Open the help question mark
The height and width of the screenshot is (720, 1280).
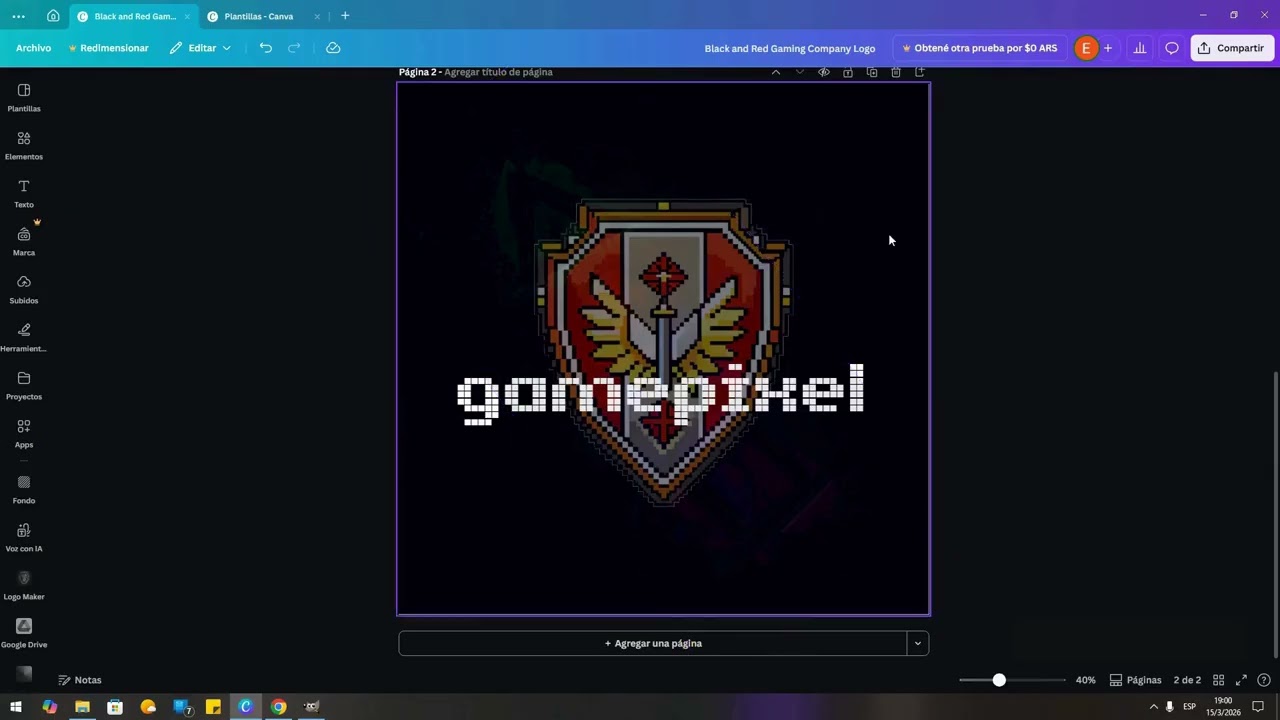pos(1264,680)
